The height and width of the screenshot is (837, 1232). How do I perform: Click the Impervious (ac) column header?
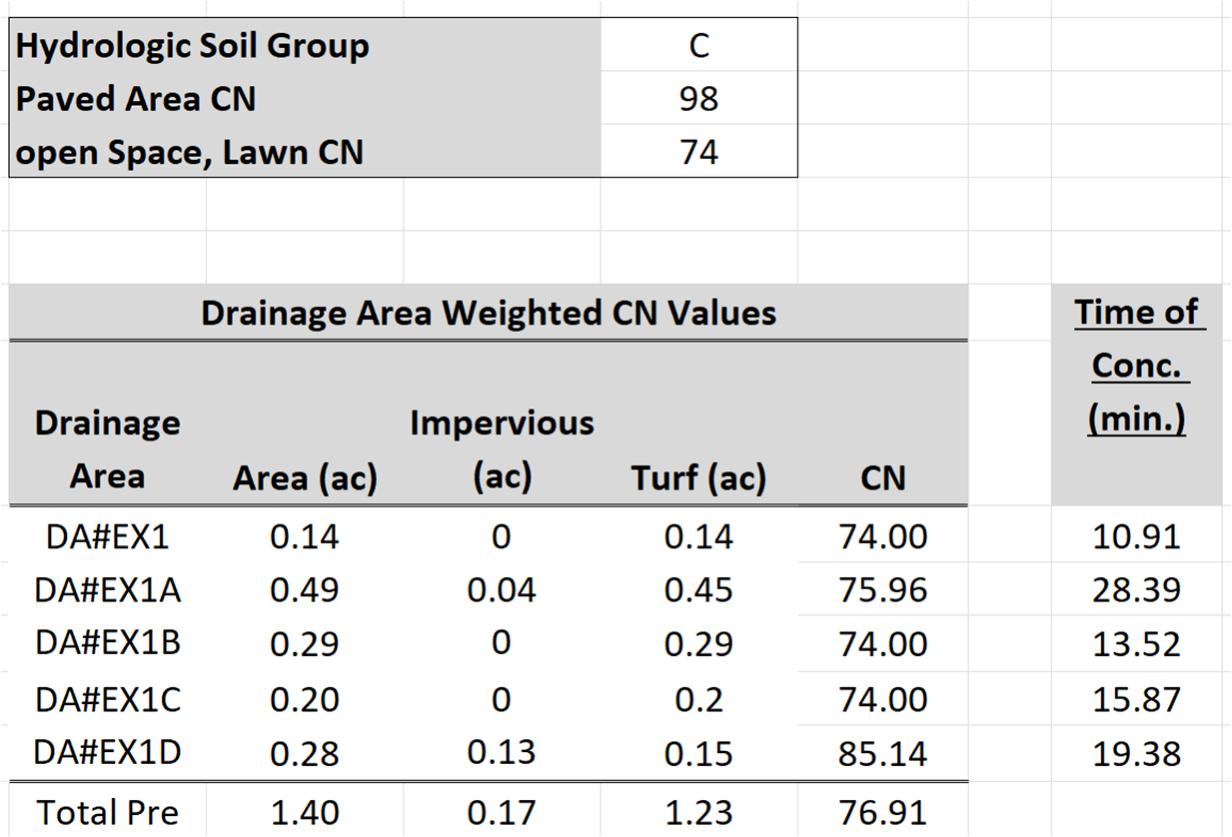pos(501,449)
